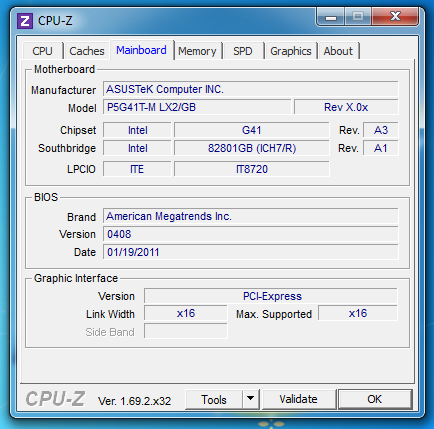Select the ASUSTeK Computer INC. manufacturer field

coord(250,89)
